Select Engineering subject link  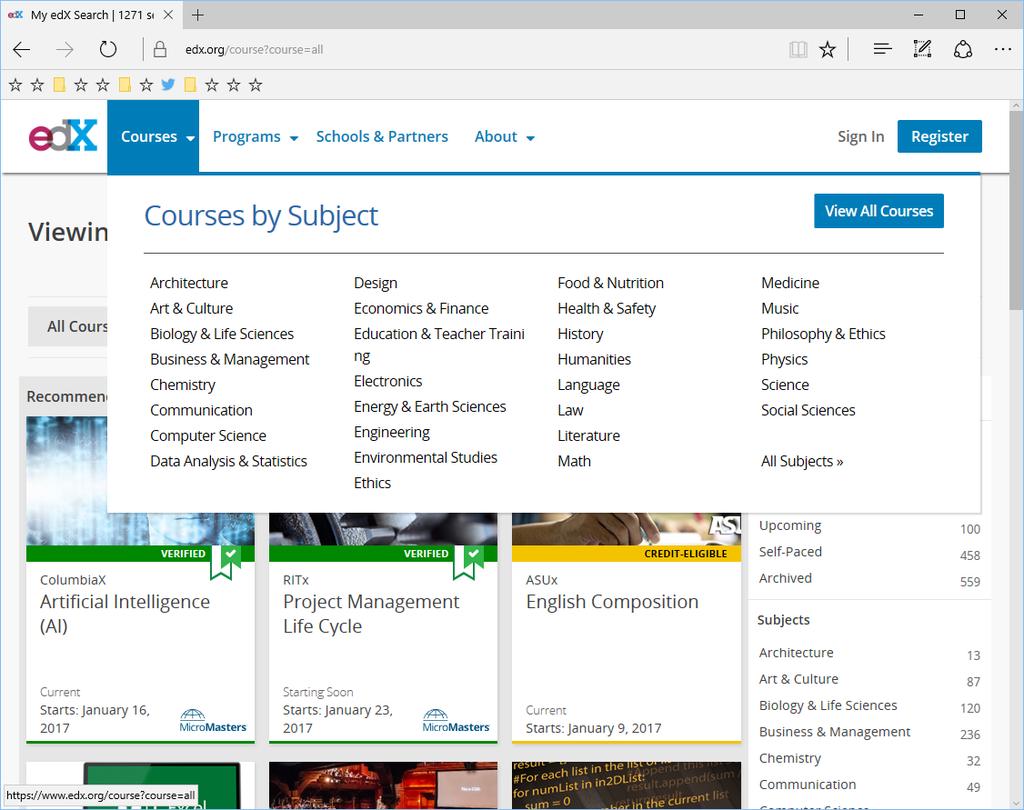tap(392, 432)
